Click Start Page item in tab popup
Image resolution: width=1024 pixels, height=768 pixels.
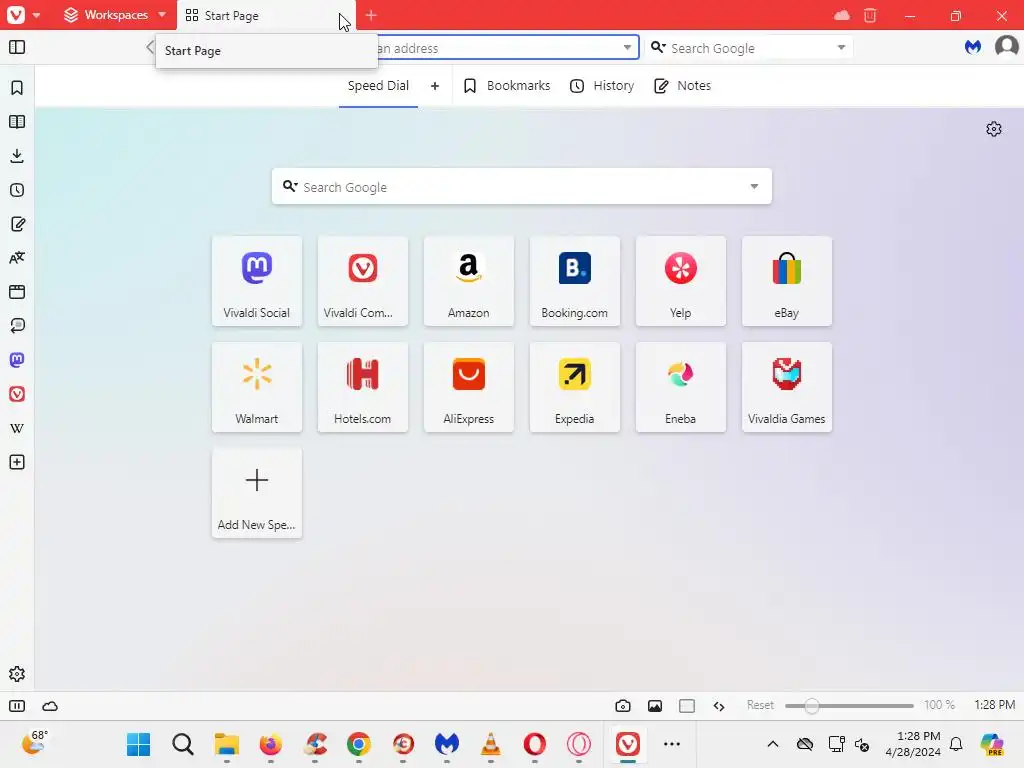(266, 51)
